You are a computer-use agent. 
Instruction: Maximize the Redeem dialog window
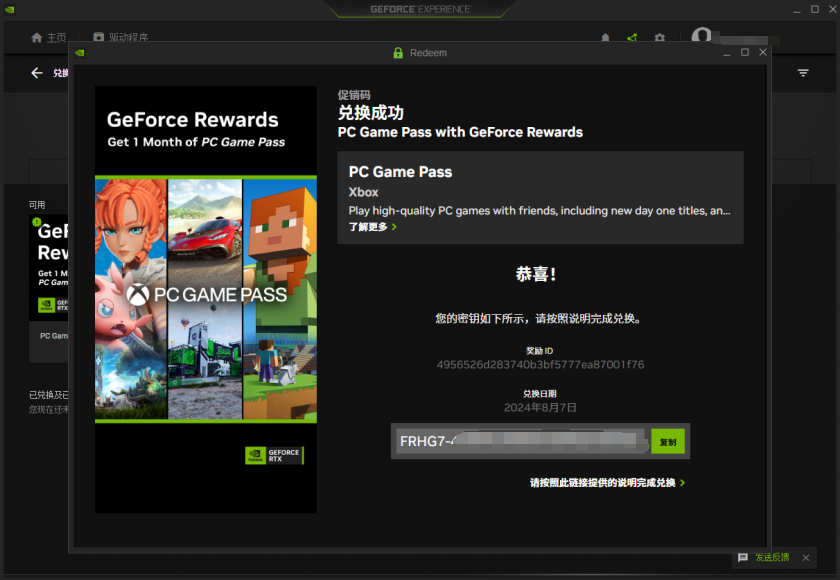click(x=745, y=52)
